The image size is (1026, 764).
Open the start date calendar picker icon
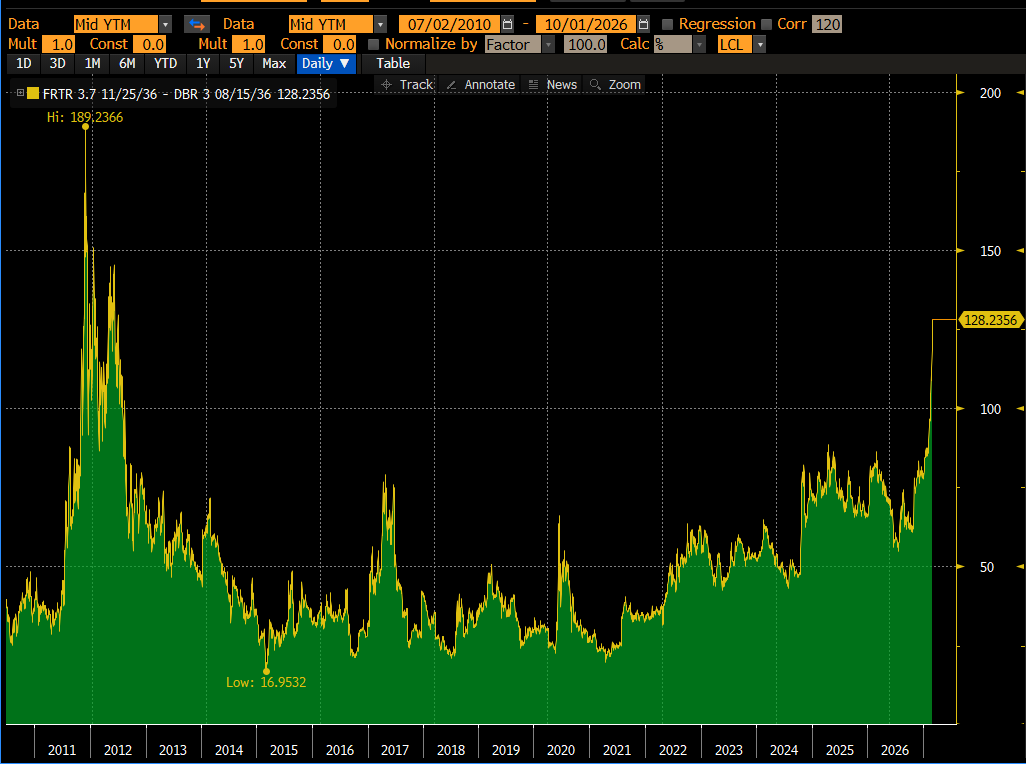[507, 25]
